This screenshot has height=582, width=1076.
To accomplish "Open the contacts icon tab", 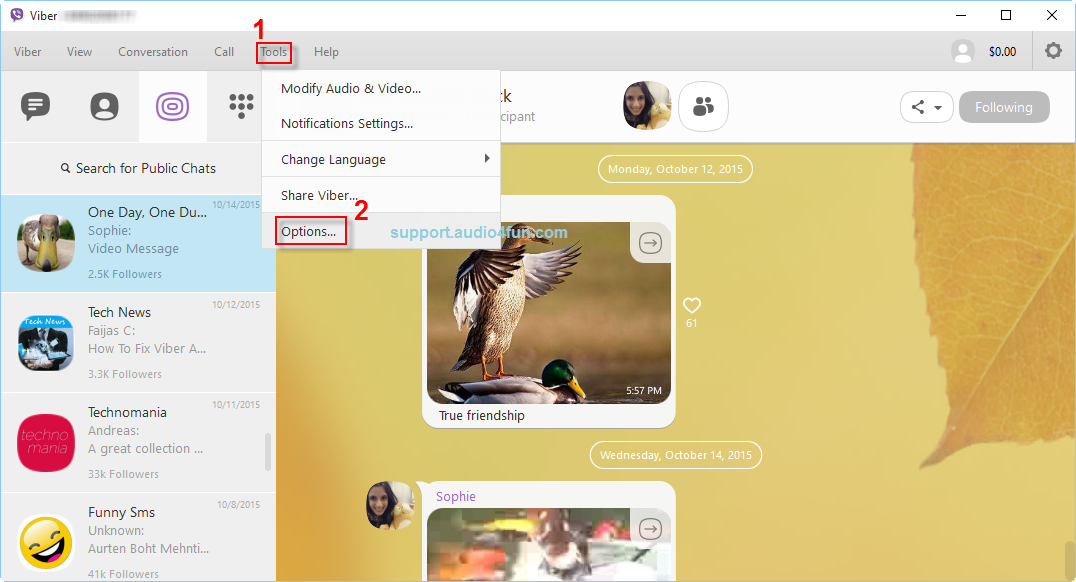I will 104,106.
